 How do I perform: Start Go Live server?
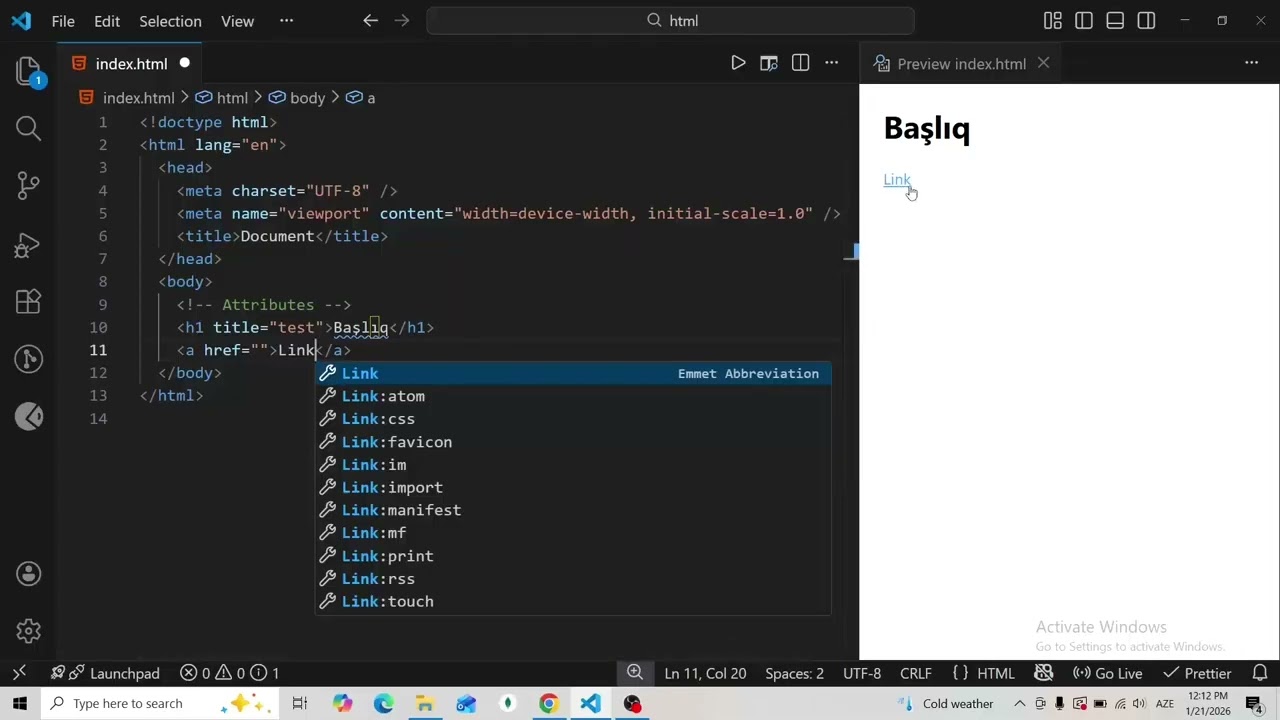(x=1107, y=673)
